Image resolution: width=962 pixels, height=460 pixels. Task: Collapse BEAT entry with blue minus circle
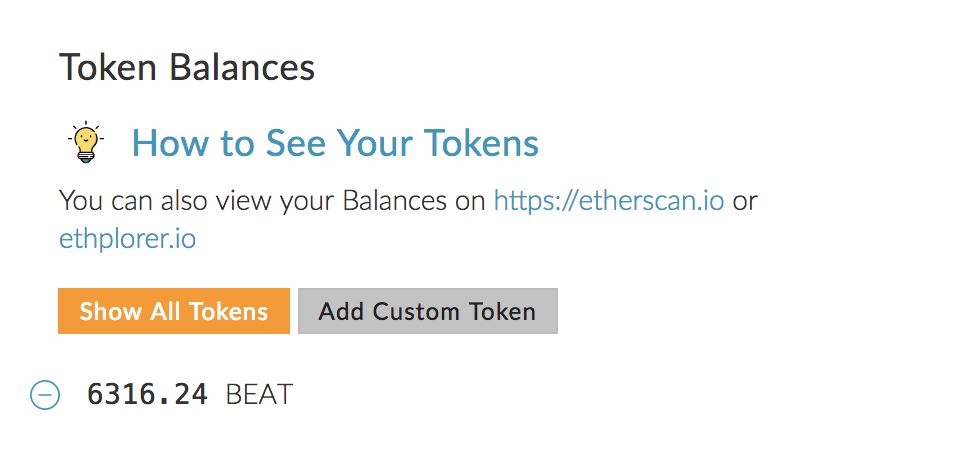click(x=45, y=394)
